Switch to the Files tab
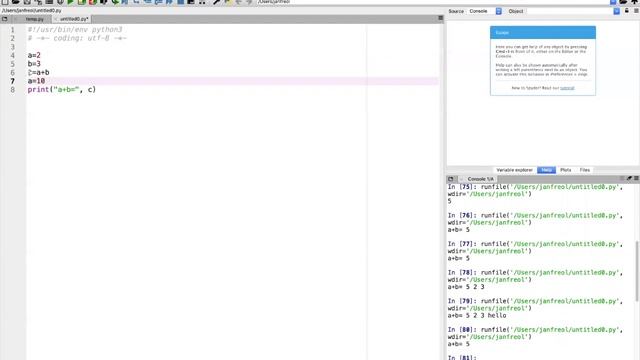This screenshot has height=360, width=640. [x=585, y=170]
